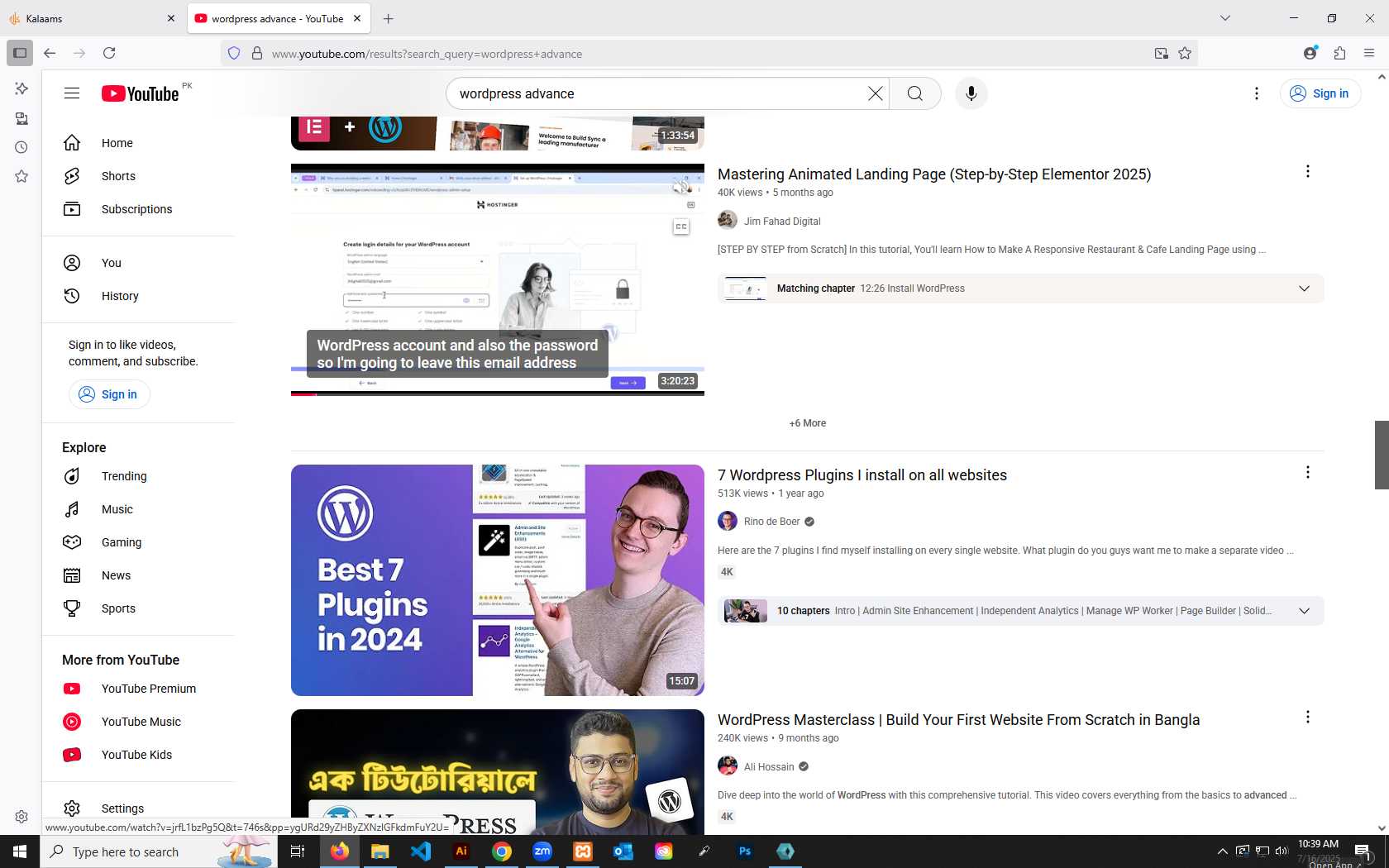1389x868 pixels.
Task: Toggle the browser sidebar button
Action: [x=20, y=53]
